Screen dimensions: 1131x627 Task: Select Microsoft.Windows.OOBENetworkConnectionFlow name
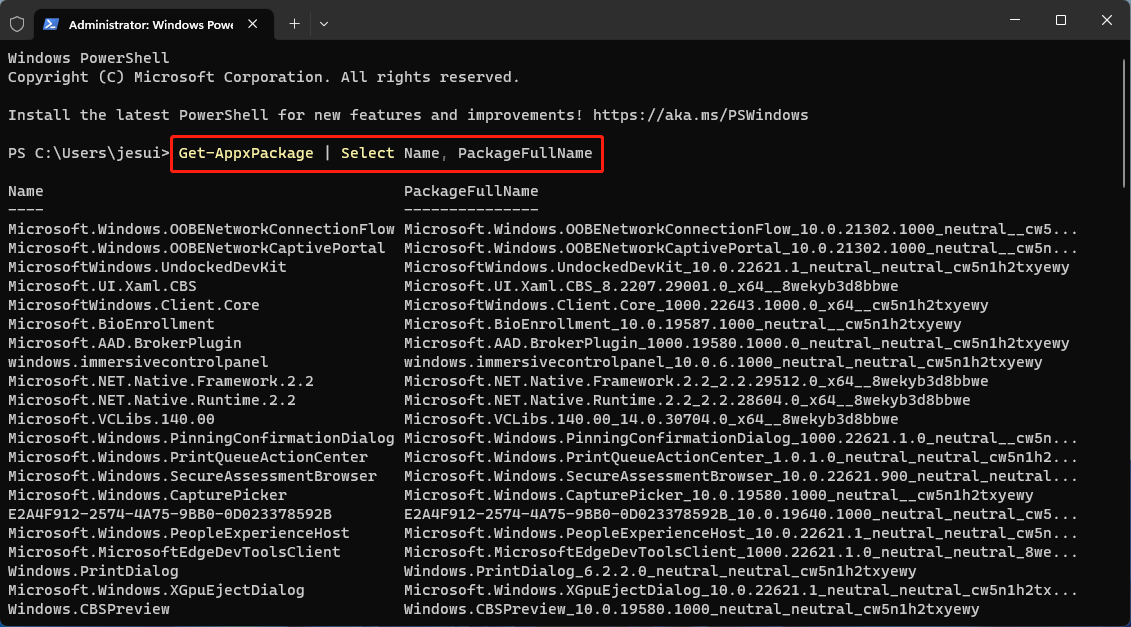pyautogui.click(x=201, y=229)
